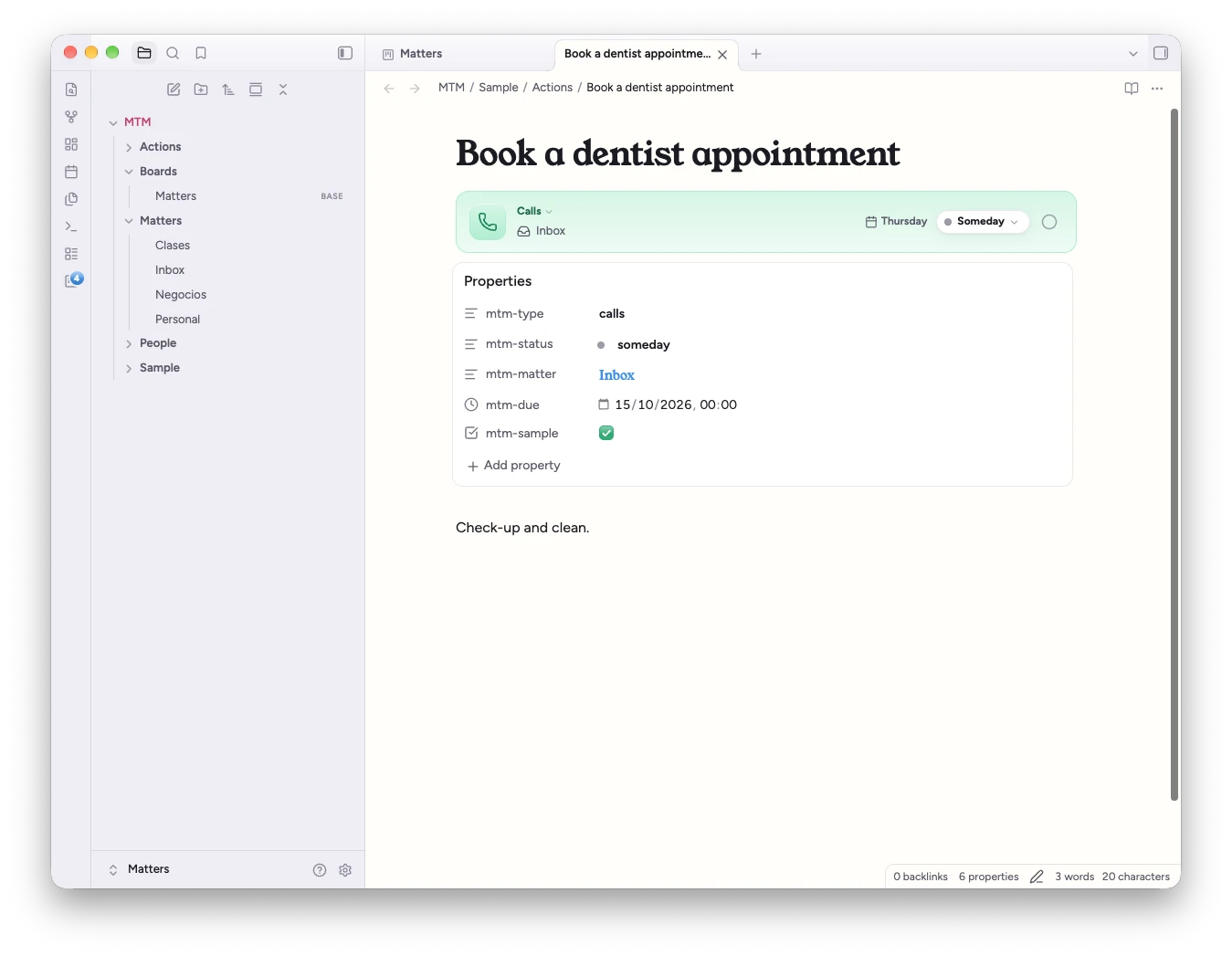The image size is (1232, 956).
Task: Create a new folder icon
Action: pos(201,89)
